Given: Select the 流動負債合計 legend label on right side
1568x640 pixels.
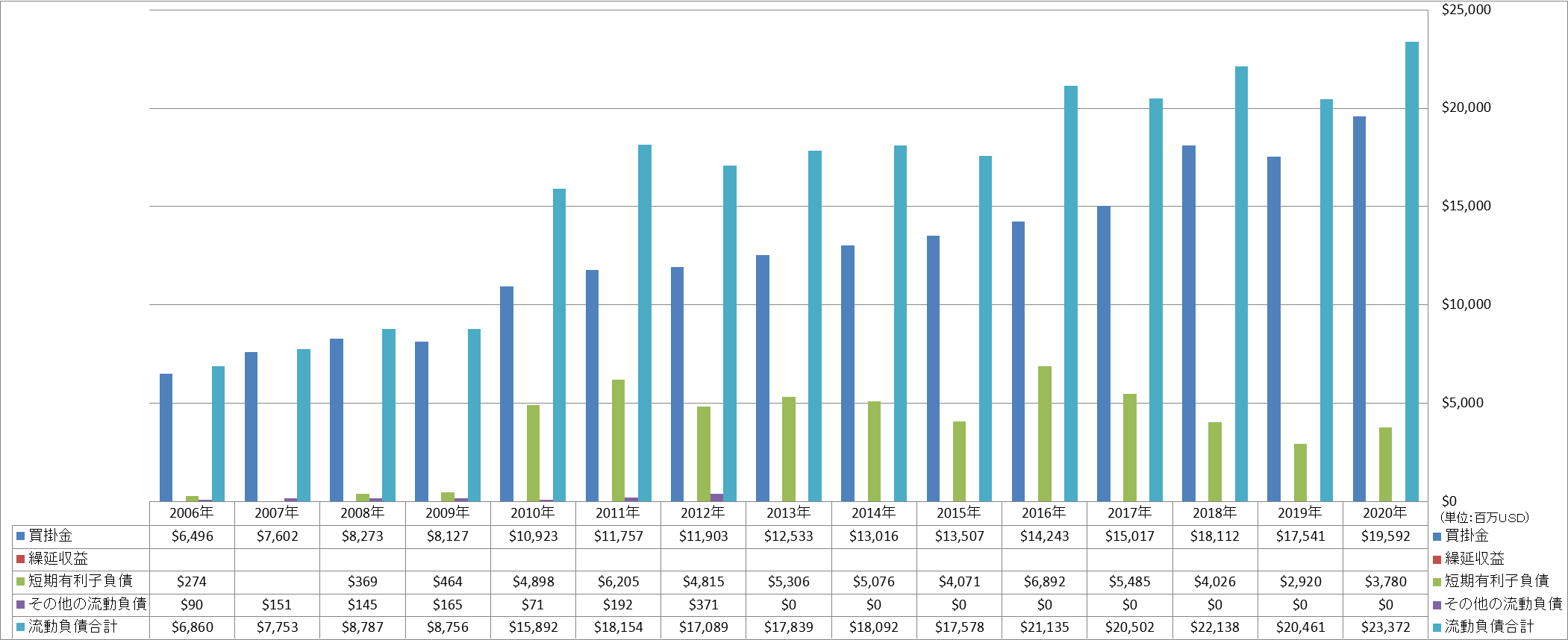Looking at the screenshot, I should [1489, 627].
